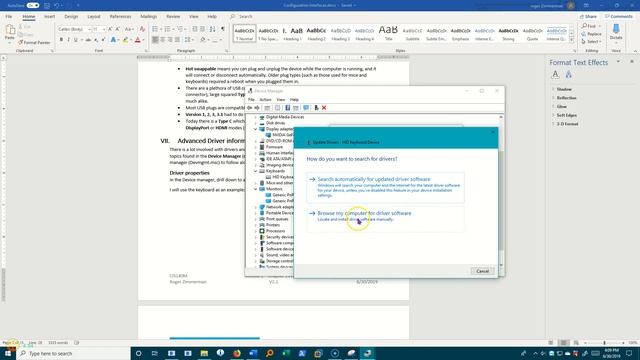
Task: Expand the Disk drives tree node
Action: point(256,123)
